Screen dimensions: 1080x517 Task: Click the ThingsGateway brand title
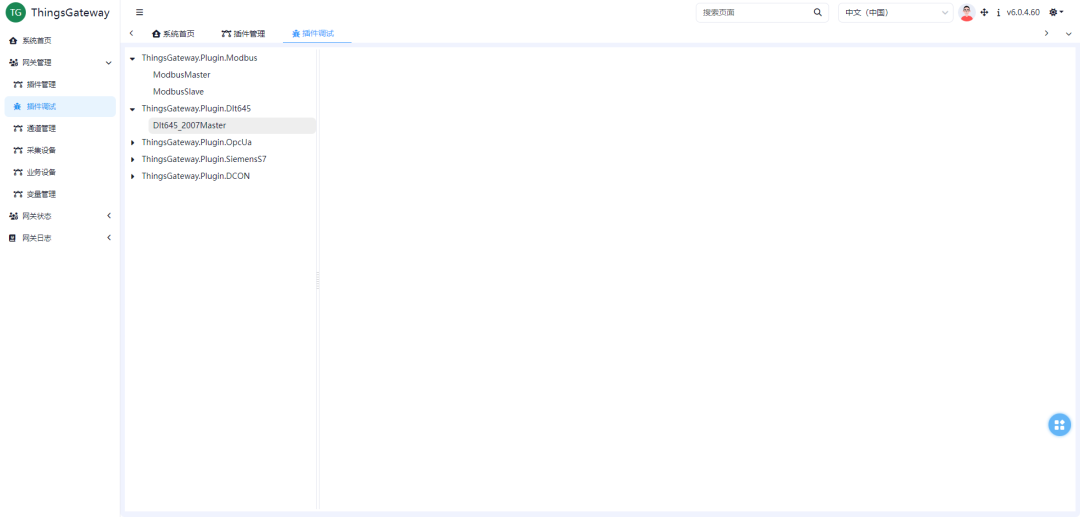click(x=70, y=12)
